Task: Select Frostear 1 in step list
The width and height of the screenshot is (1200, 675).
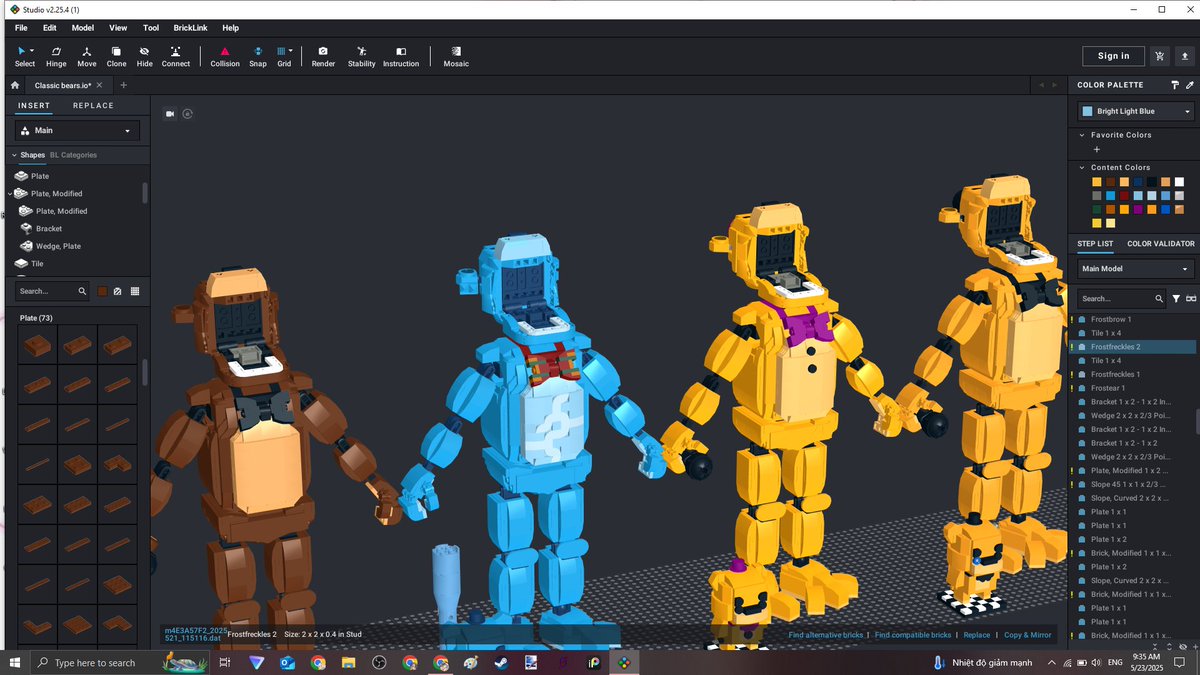Action: pos(1108,388)
